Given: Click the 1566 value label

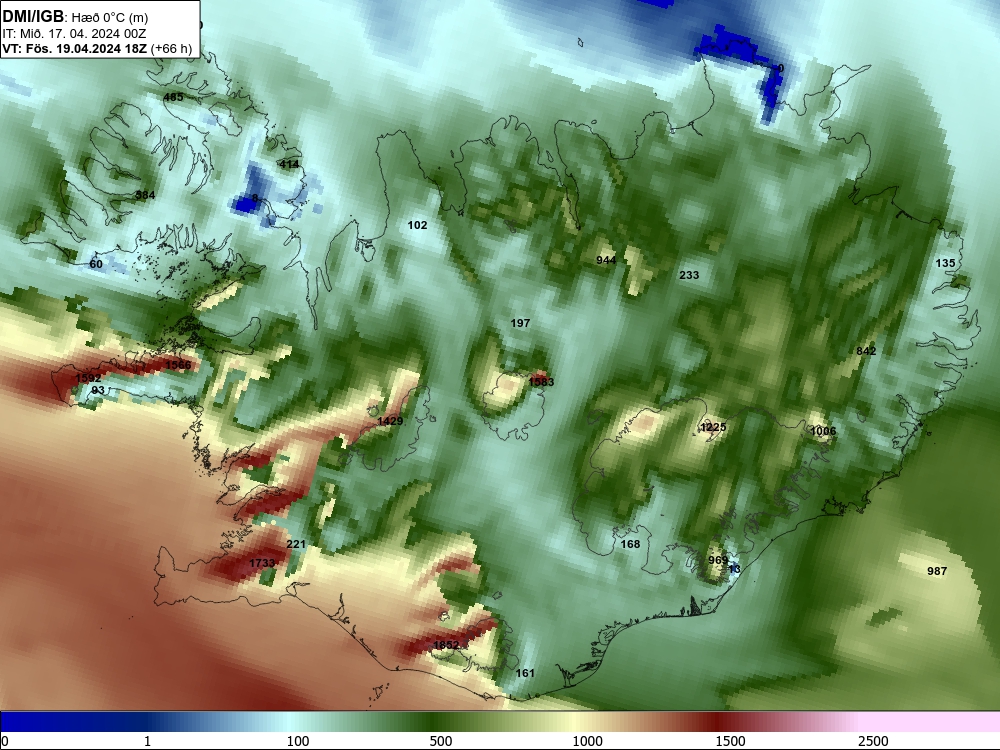Looking at the screenshot, I should (x=178, y=365).
